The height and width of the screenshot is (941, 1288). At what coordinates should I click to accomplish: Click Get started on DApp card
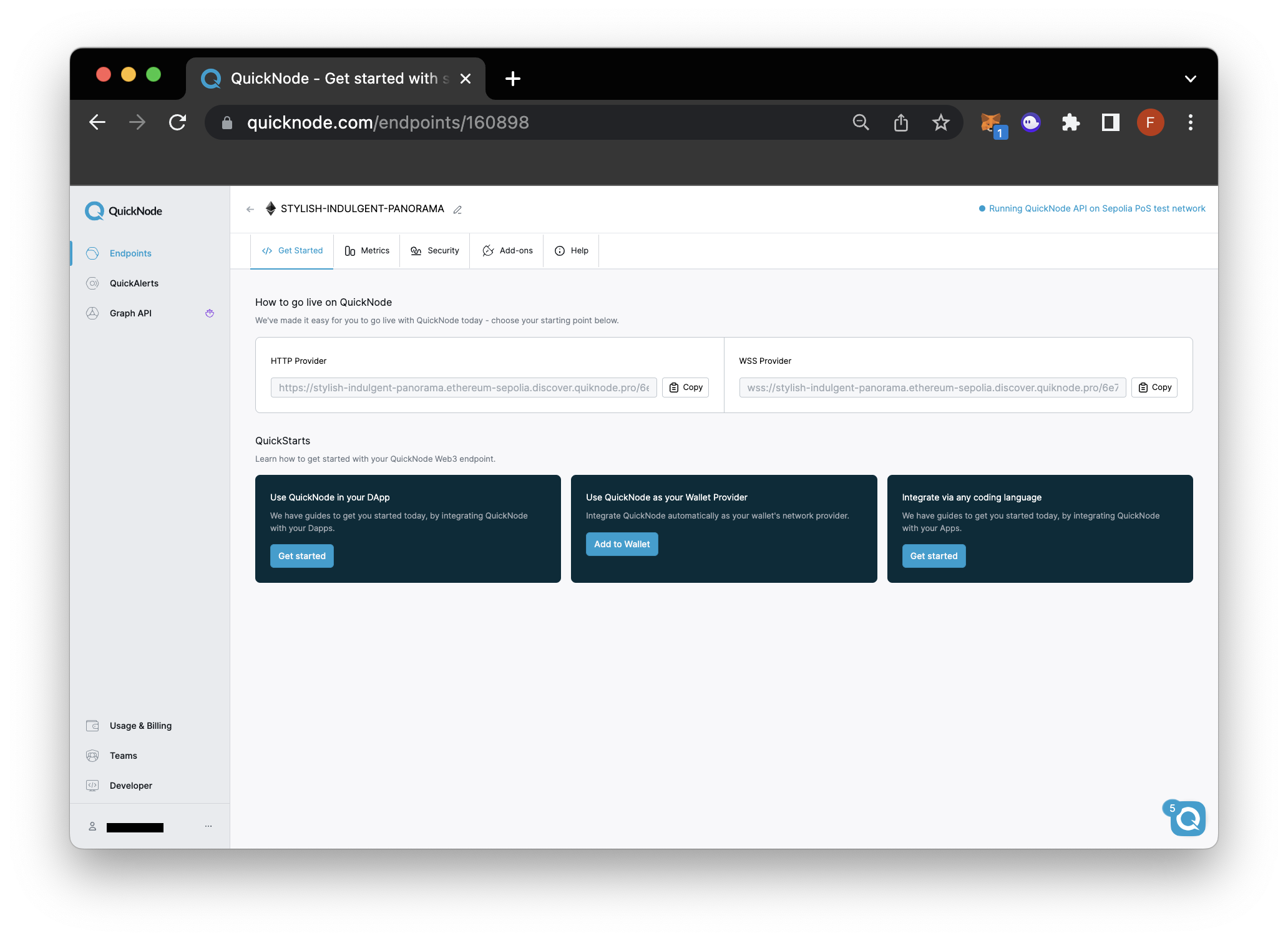[x=302, y=556]
